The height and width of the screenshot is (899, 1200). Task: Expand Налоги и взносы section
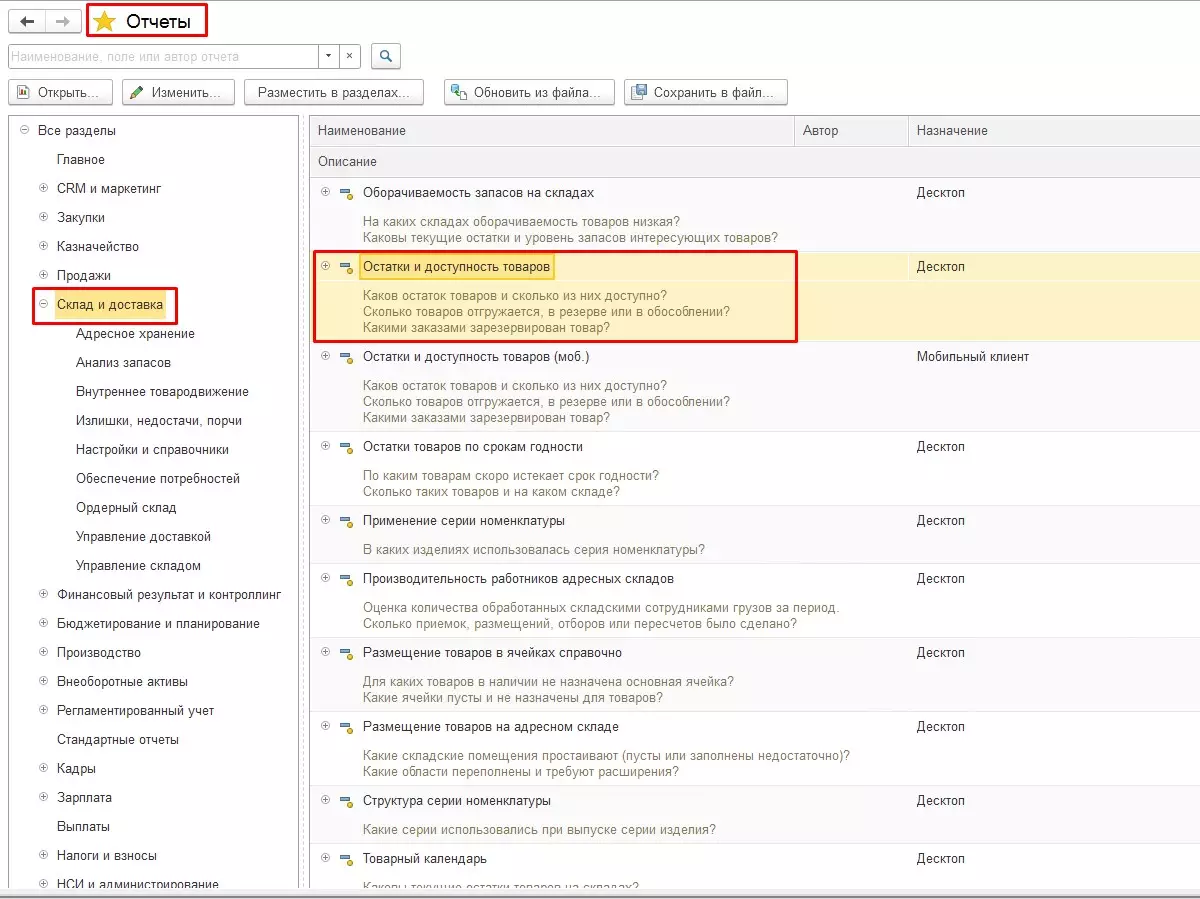tap(43, 855)
